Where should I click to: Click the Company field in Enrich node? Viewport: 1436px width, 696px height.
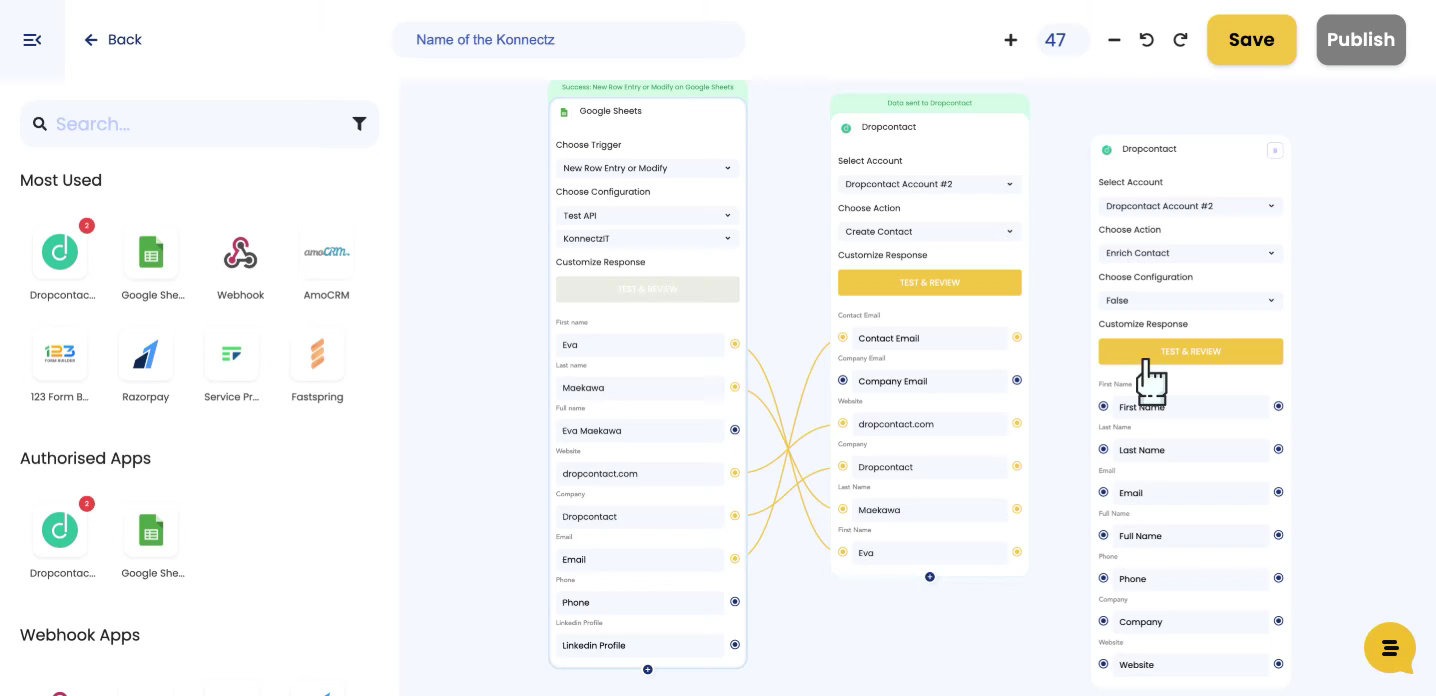1190,622
